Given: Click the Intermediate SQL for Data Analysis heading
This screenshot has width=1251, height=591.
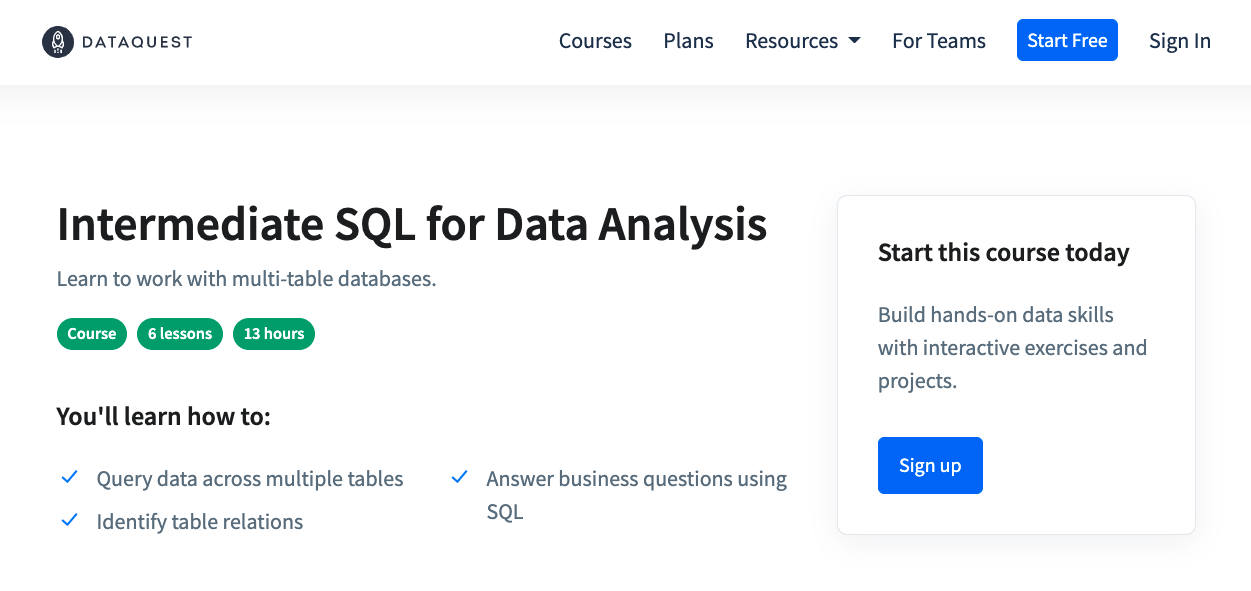Looking at the screenshot, I should (412, 225).
